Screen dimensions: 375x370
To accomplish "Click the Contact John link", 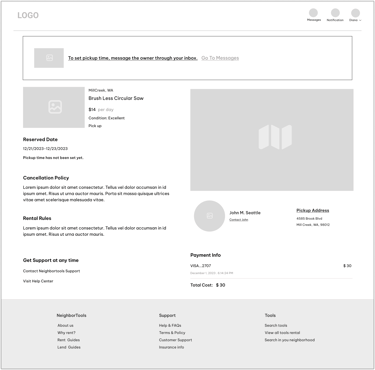I will [239, 220].
